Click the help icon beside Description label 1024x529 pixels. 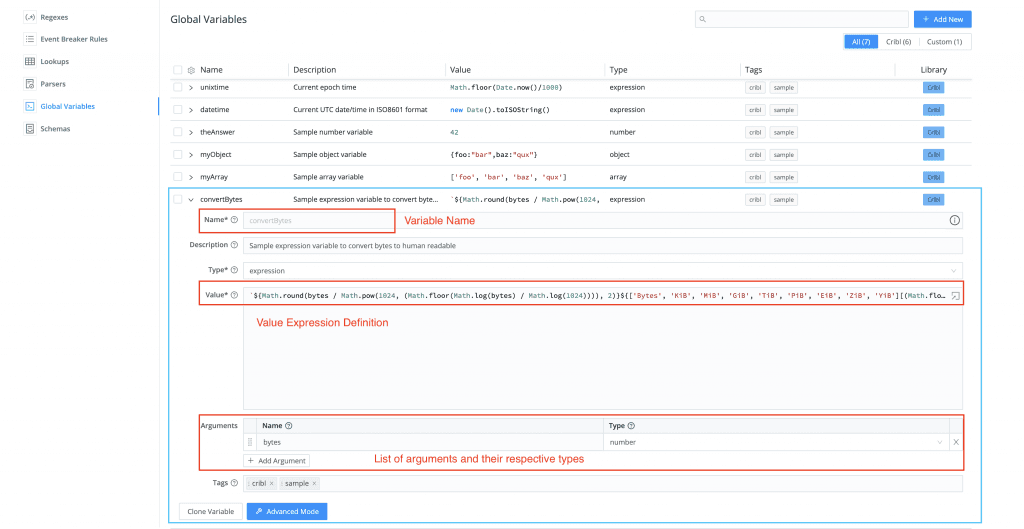(x=234, y=245)
